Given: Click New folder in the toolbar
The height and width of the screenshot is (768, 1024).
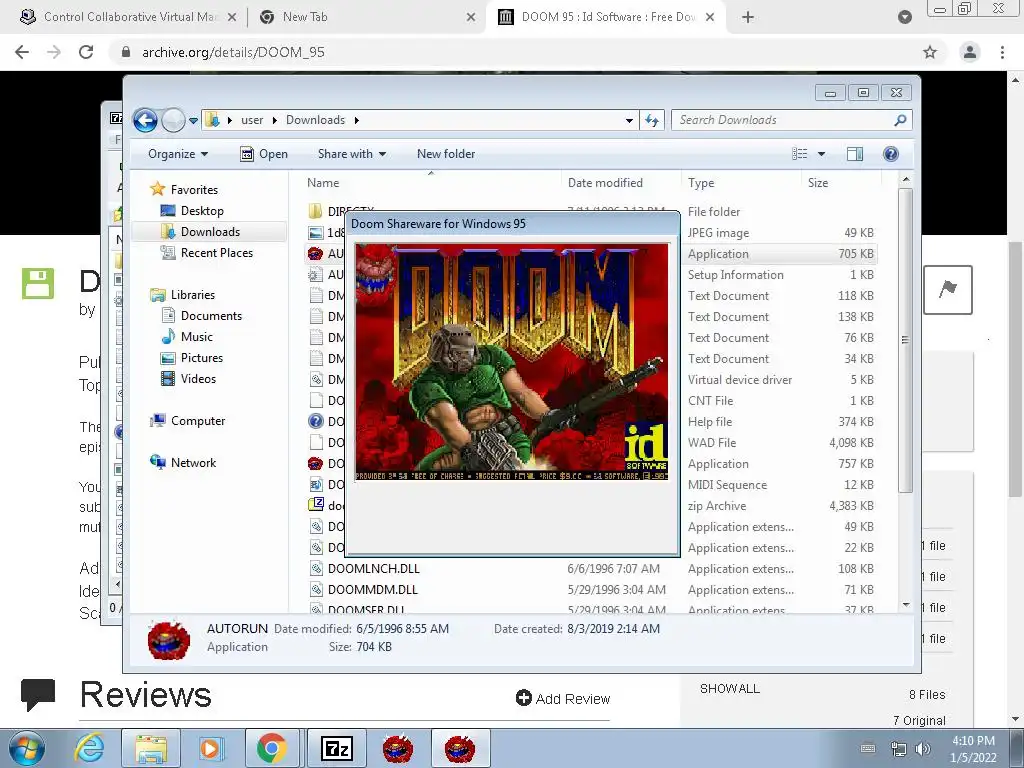Looking at the screenshot, I should click(446, 154).
